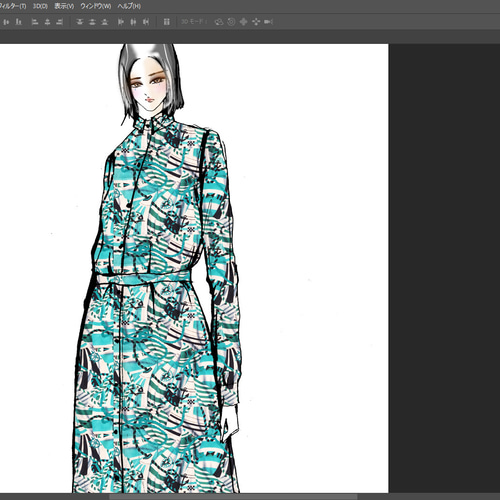
Task: Distribute layers by top edges
Action: tap(79, 22)
